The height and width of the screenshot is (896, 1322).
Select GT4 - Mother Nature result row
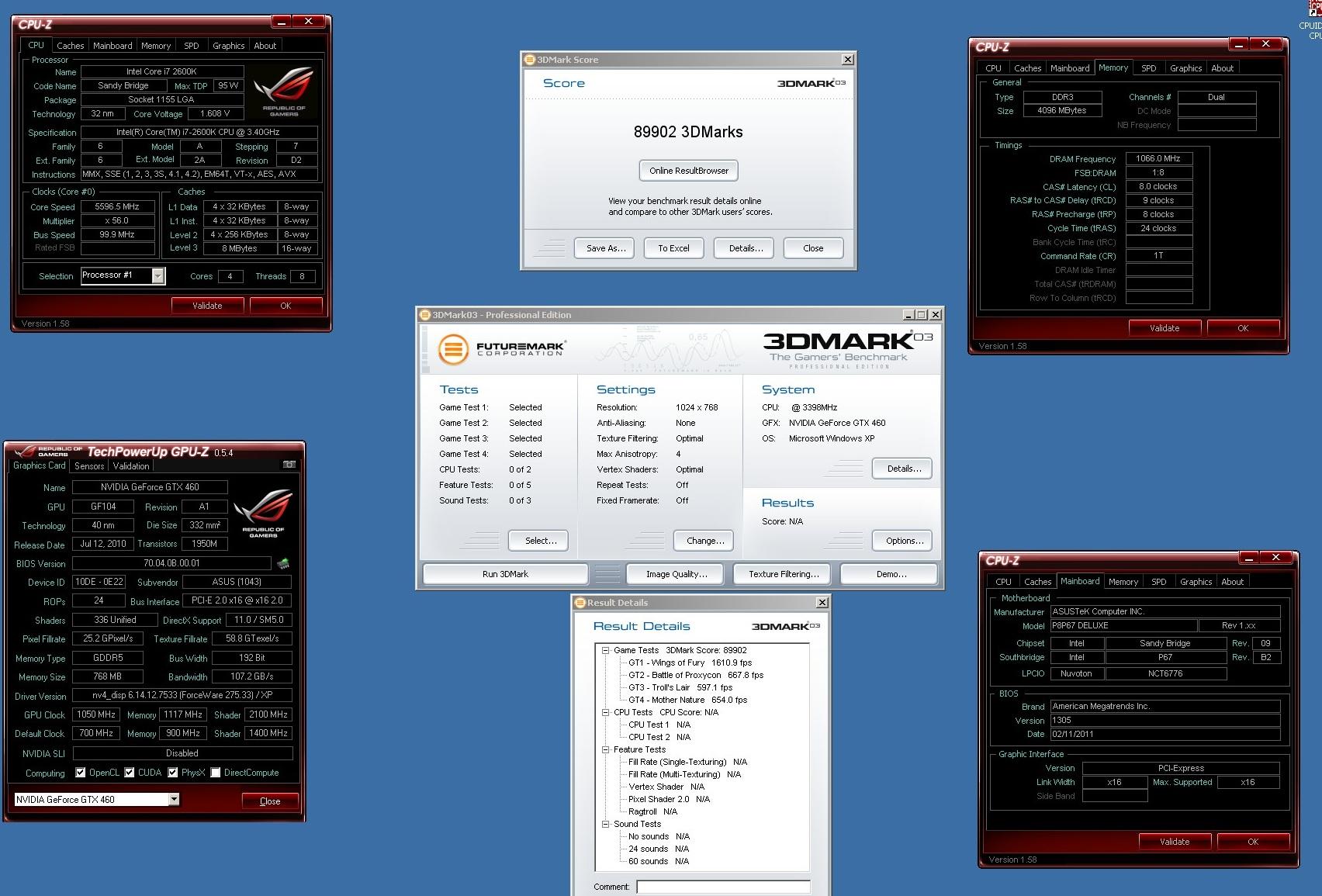pyautogui.click(x=687, y=700)
